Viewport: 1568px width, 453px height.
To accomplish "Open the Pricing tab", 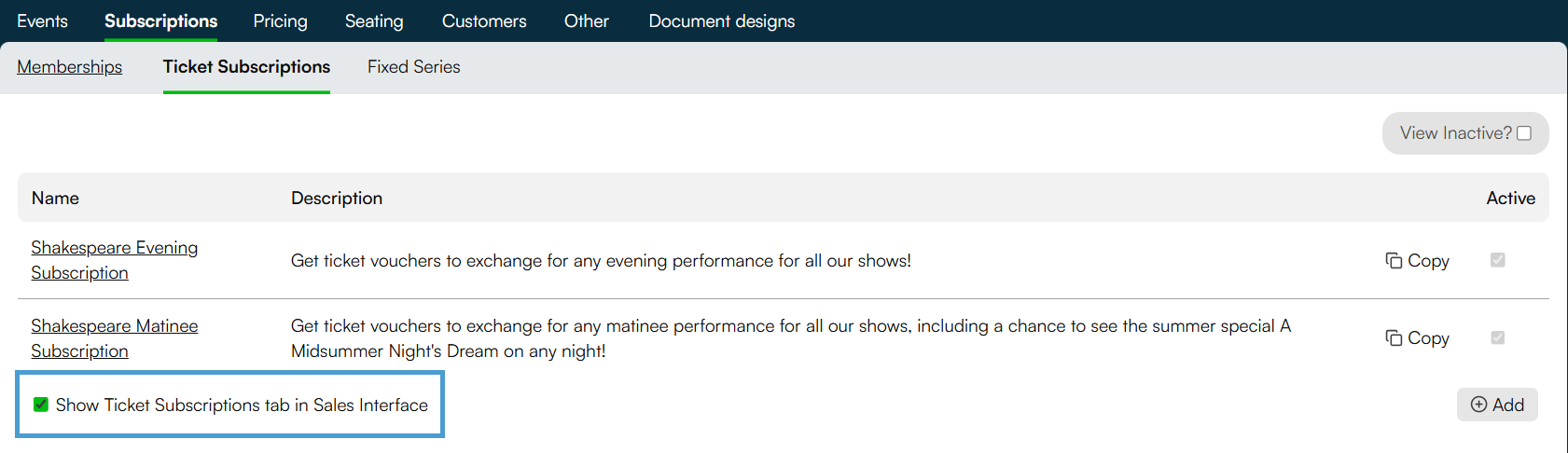I will pyautogui.click(x=280, y=21).
